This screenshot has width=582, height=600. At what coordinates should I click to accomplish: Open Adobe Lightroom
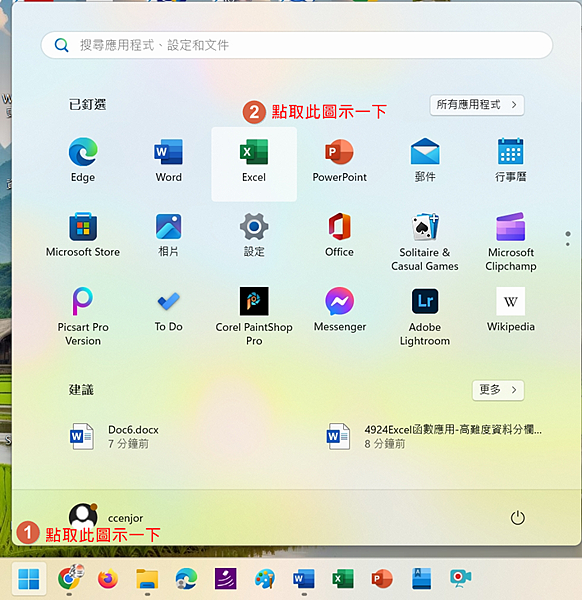(425, 316)
